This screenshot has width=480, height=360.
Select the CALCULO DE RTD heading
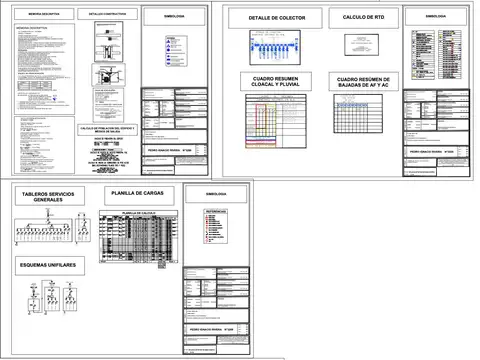coord(363,17)
